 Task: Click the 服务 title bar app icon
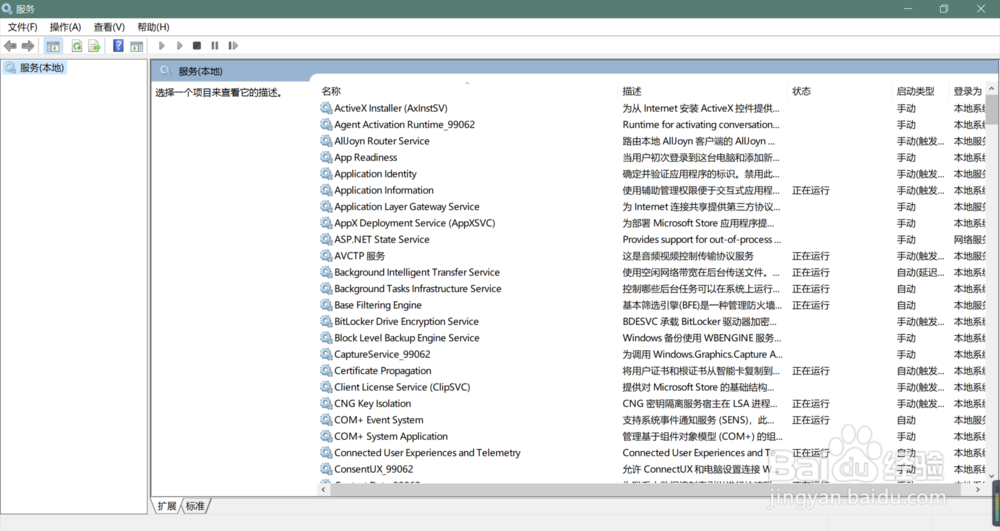point(8,8)
